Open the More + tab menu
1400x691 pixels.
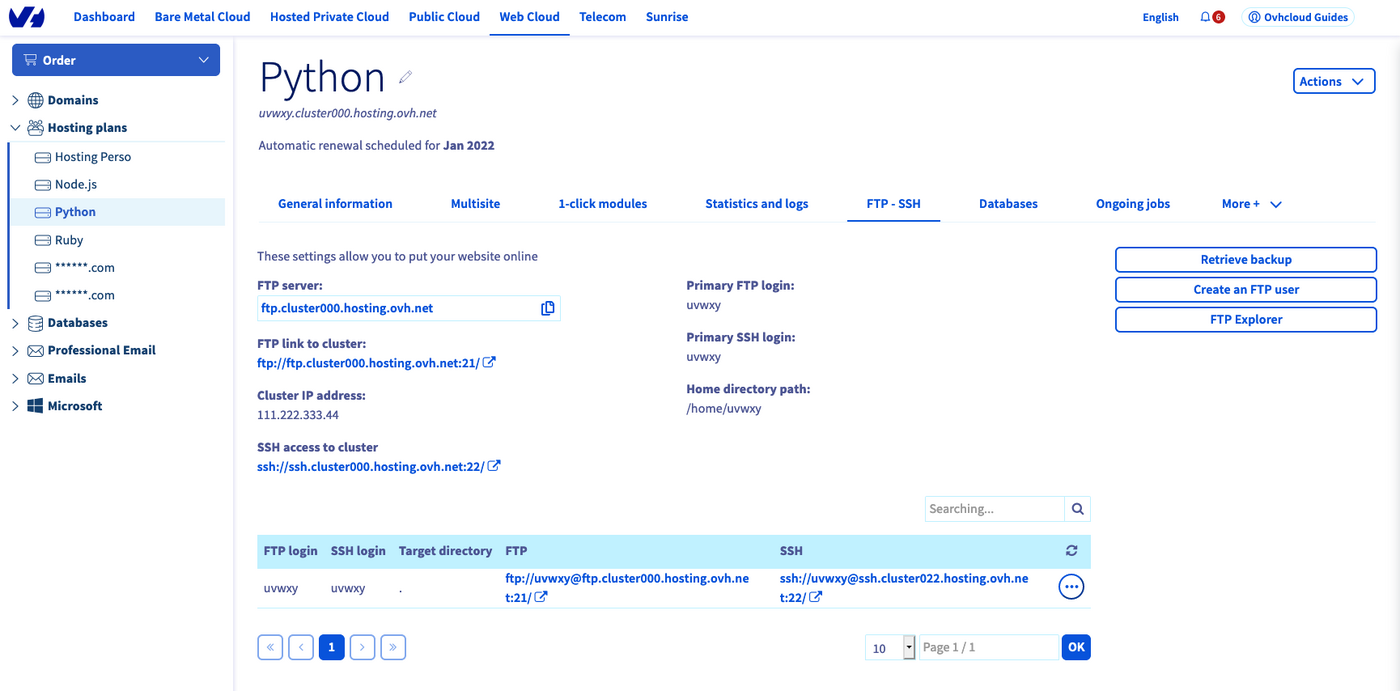coord(1251,204)
